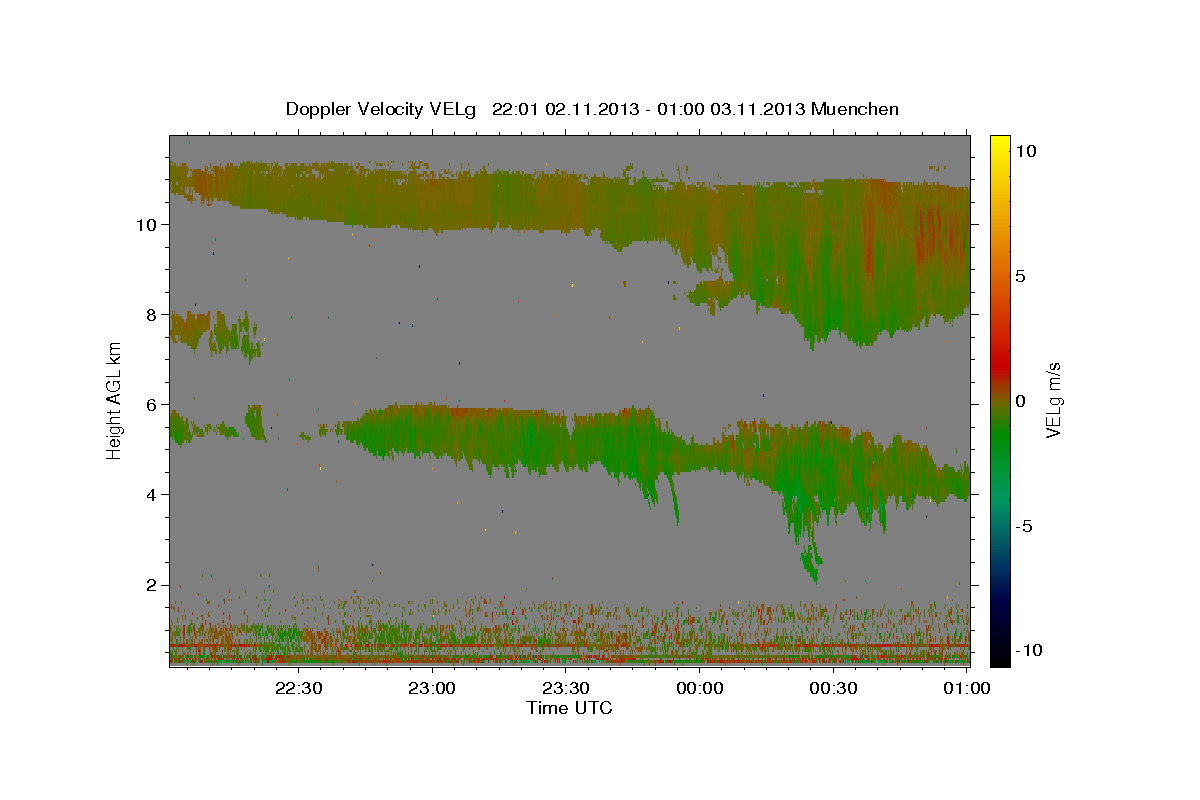Click the 22:30 time tick label

pyautogui.click(x=299, y=688)
